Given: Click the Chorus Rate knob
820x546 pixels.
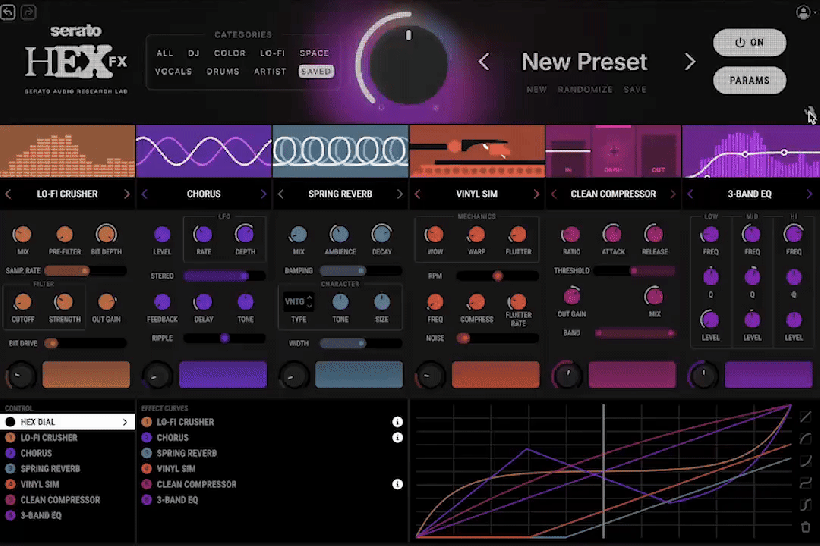Looking at the screenshot, I should 203,234.
